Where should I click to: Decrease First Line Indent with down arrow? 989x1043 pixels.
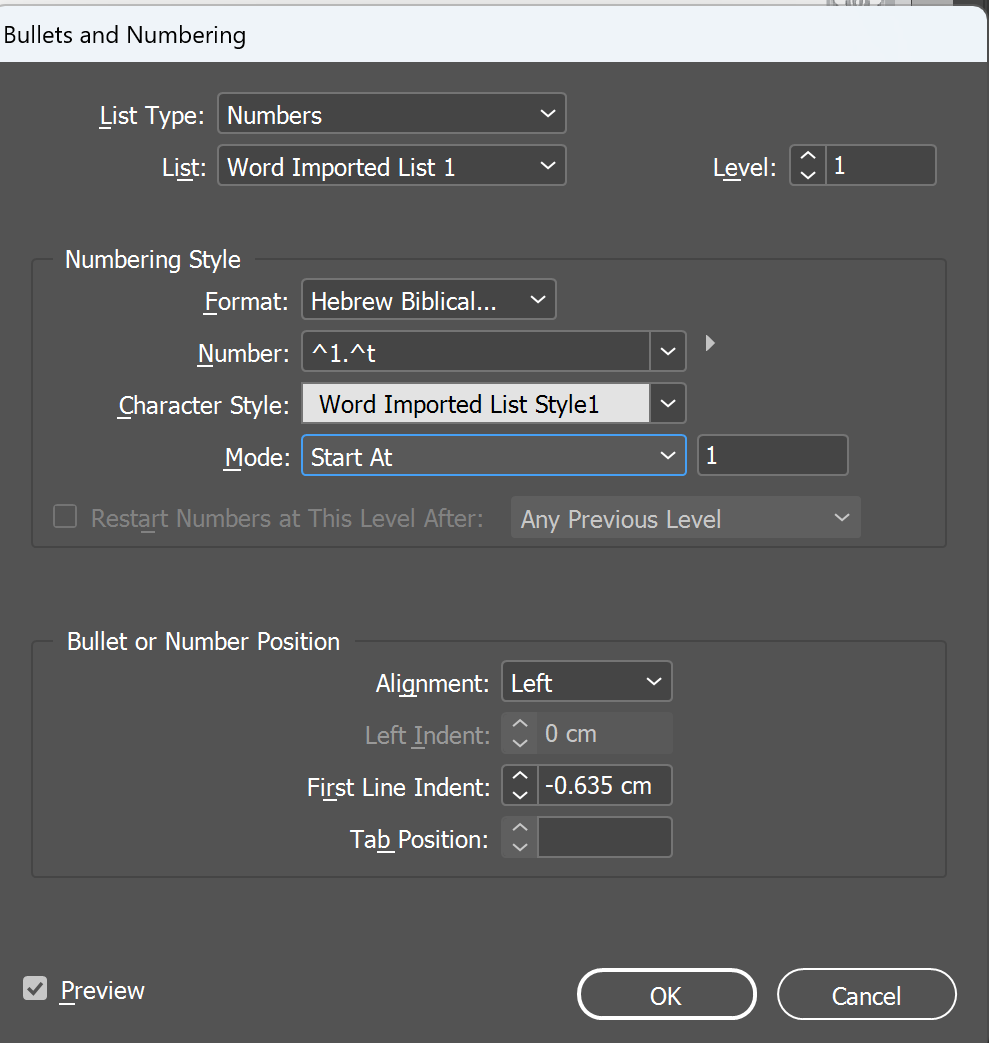tap(519, 794)
